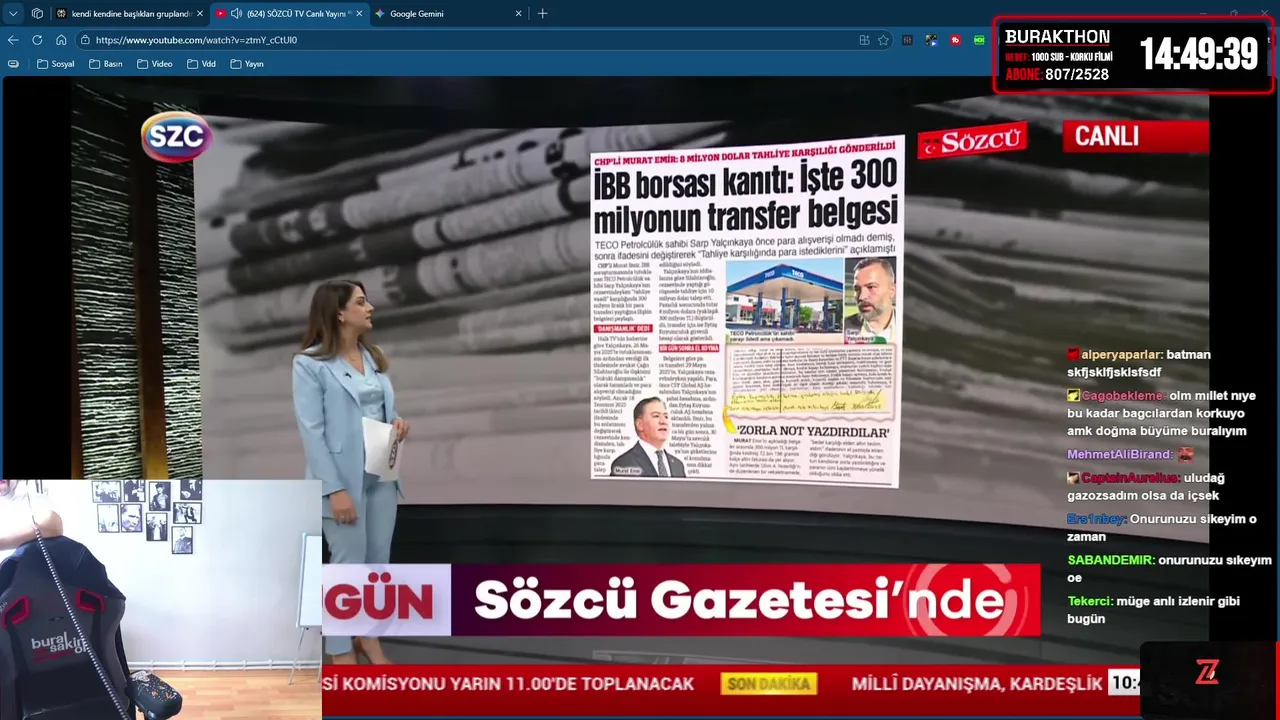Click chat username SABANDEMIR
1280x720 pixels.
[1111, 560]
